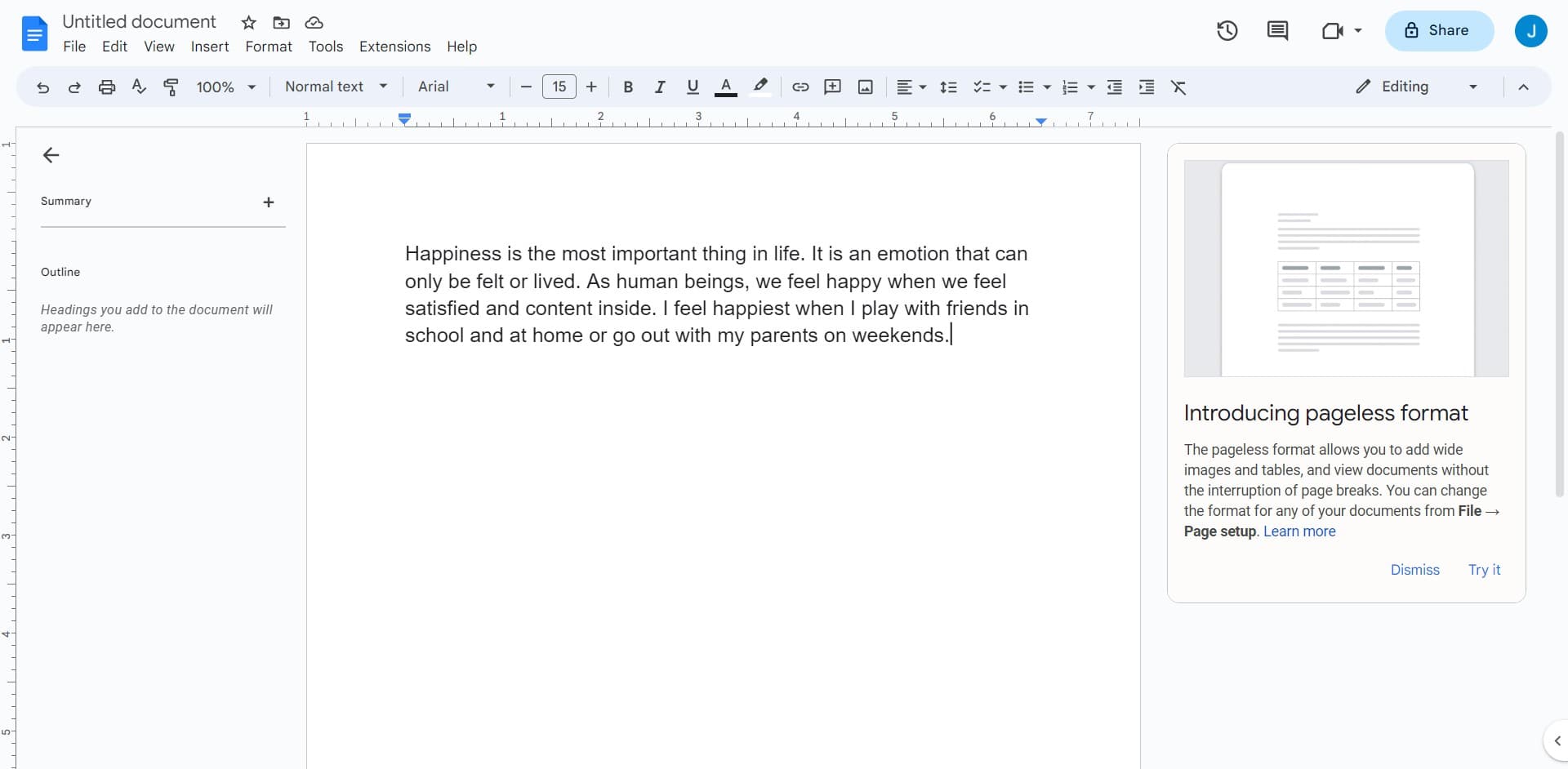
Task: Toggle Italic formatting
Action: 660,87
